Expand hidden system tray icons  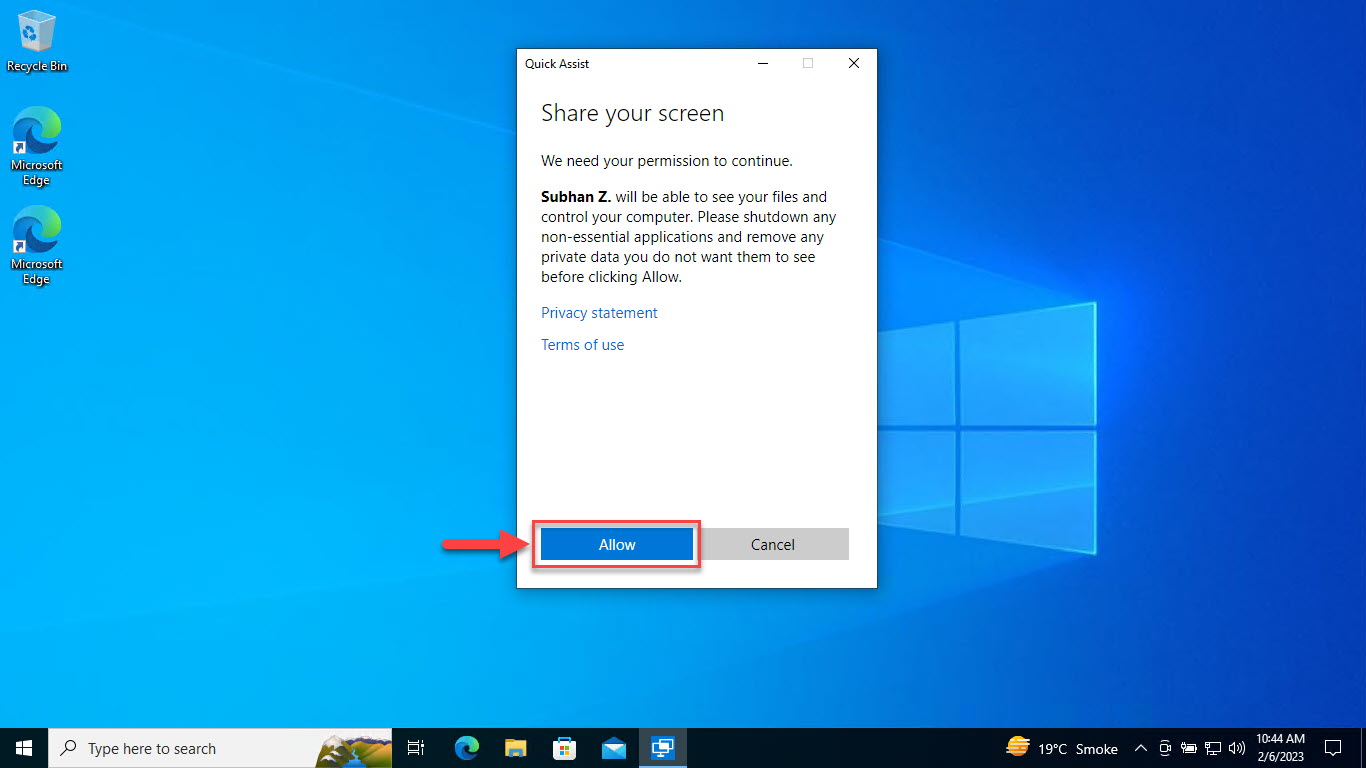pyautogui.click(x=1140, y=747)
